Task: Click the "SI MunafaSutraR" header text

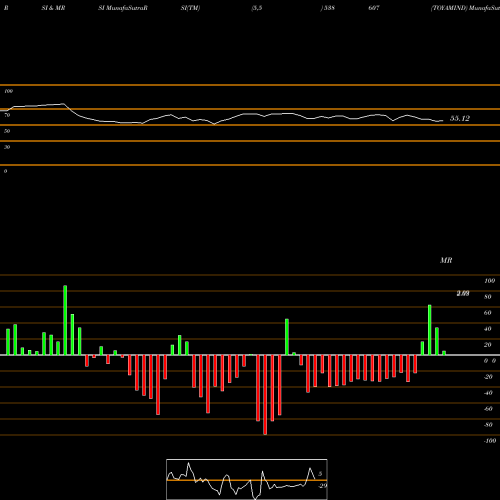Action: coord(123,8)
